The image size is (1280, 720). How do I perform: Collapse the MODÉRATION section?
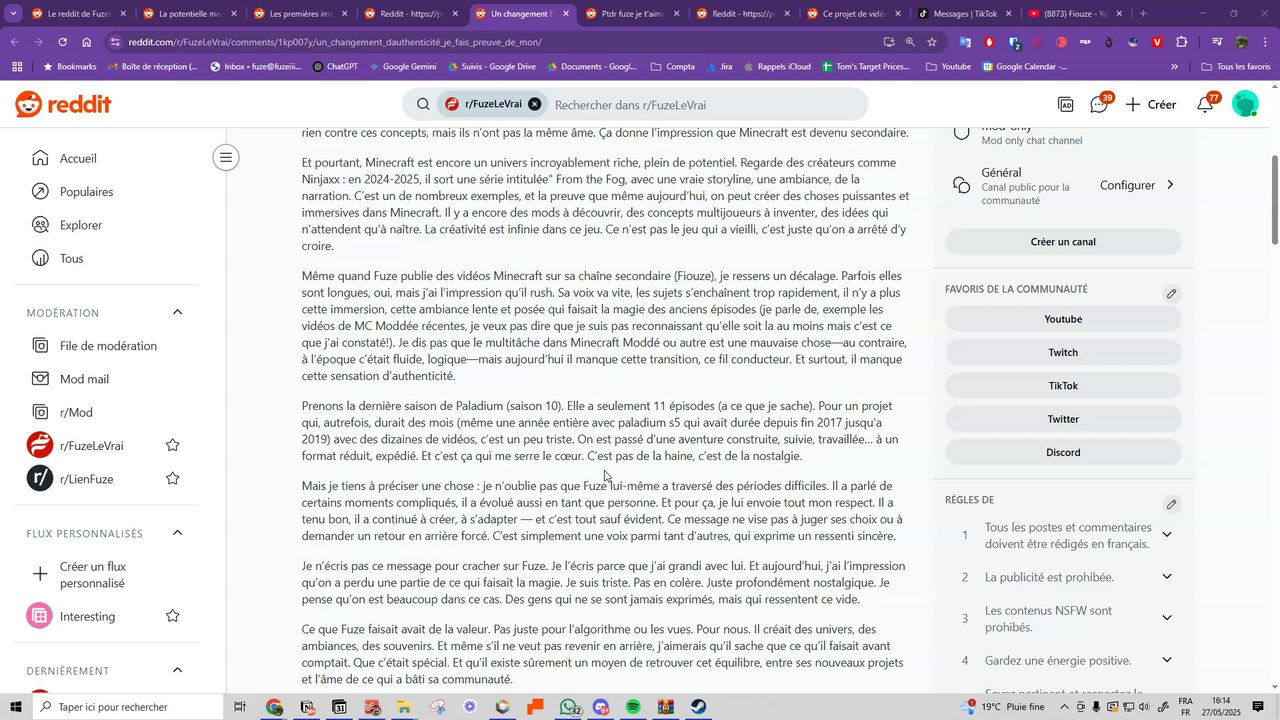pyautogui.click(x=178, y=312)
